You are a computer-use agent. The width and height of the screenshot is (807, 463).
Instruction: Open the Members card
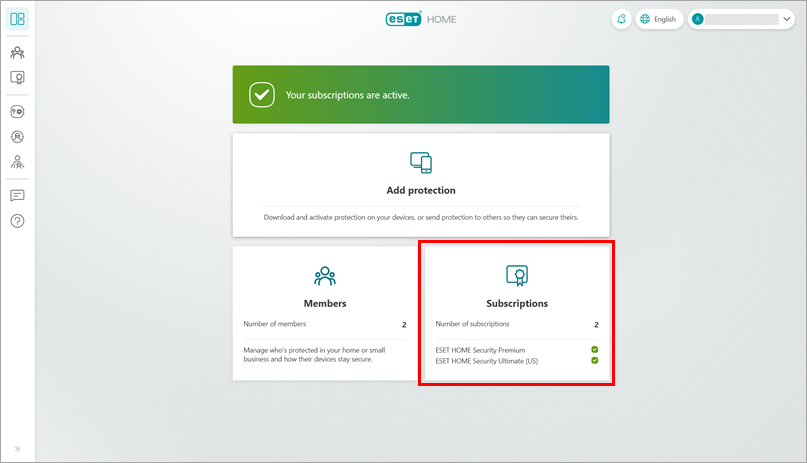[x=324, y=313]
